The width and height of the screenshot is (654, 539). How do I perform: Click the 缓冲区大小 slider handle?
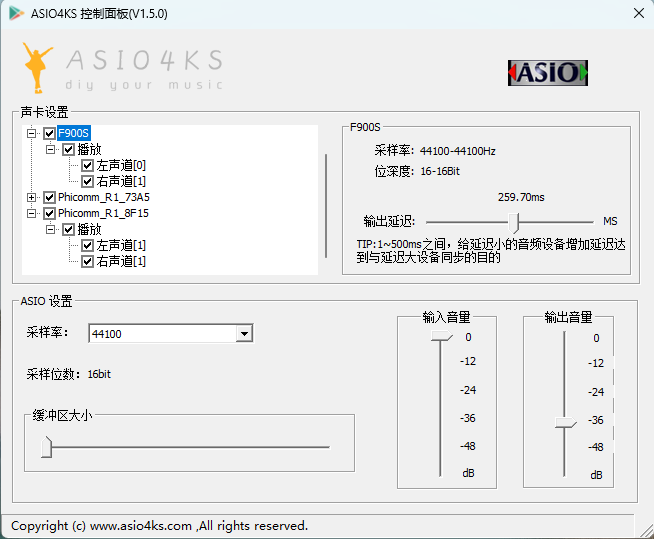(47, 447)
